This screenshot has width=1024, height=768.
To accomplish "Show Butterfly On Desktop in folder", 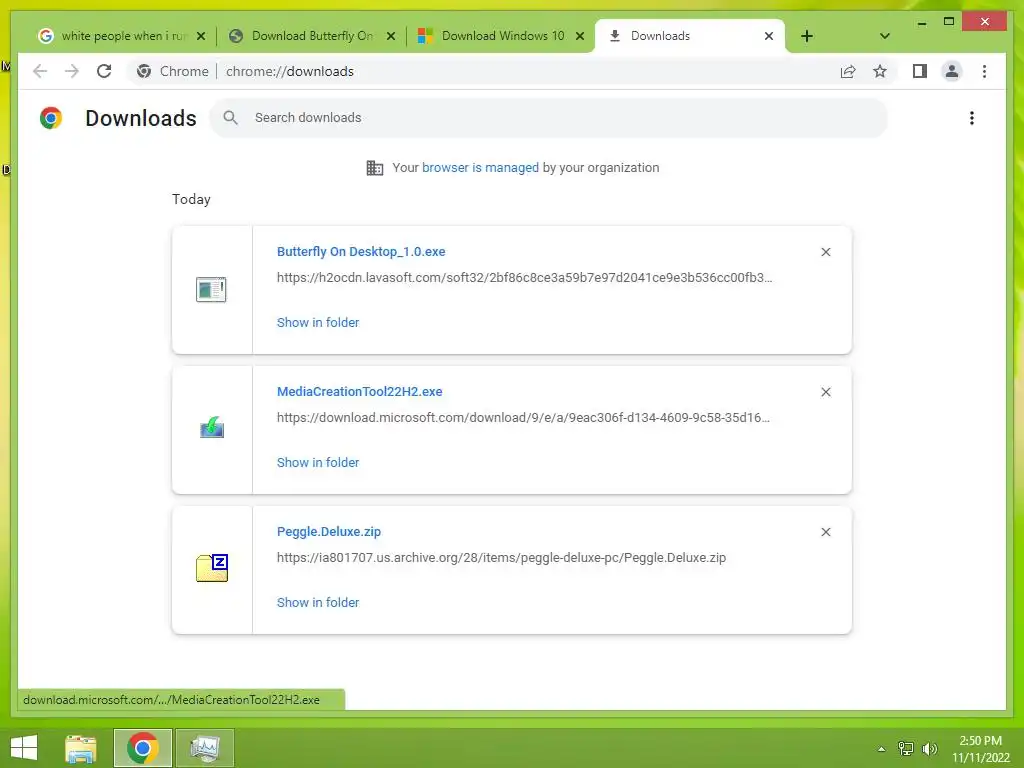I will 317,322.
